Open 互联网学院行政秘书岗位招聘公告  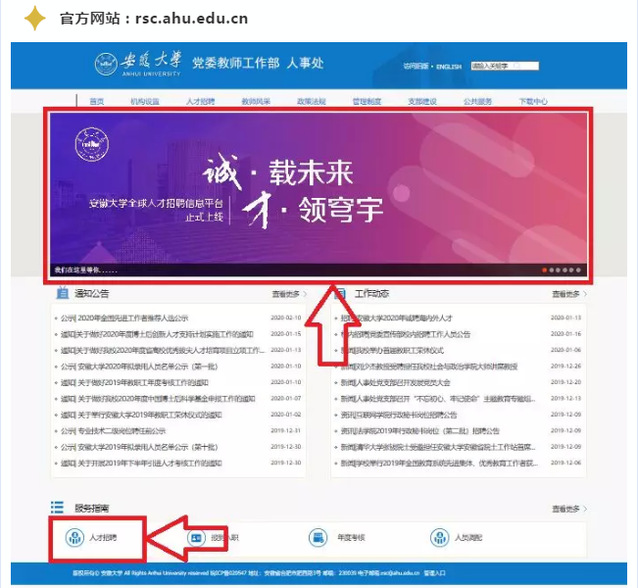pos(398,415)
